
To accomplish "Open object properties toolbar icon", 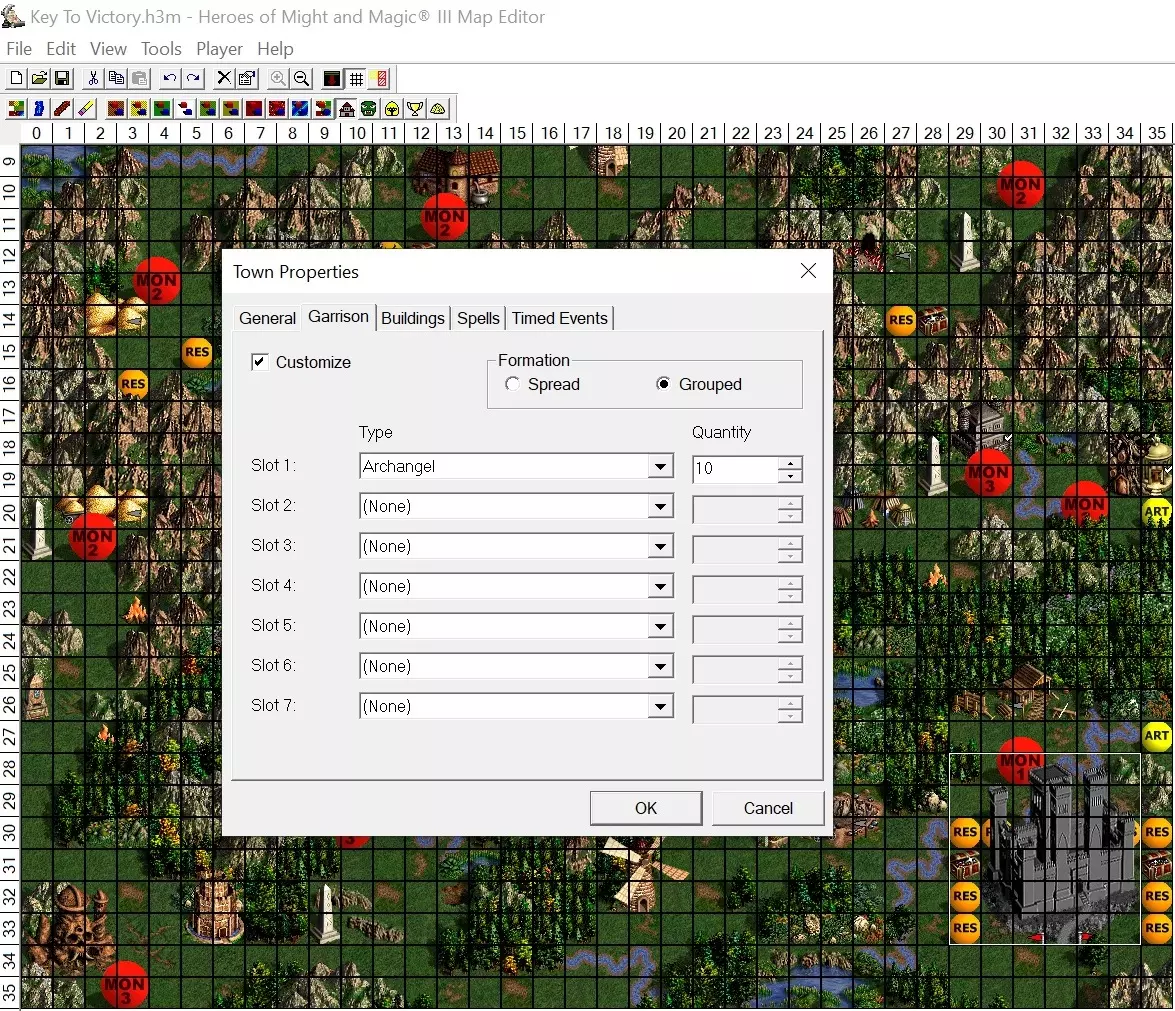I will pos(247,78).
